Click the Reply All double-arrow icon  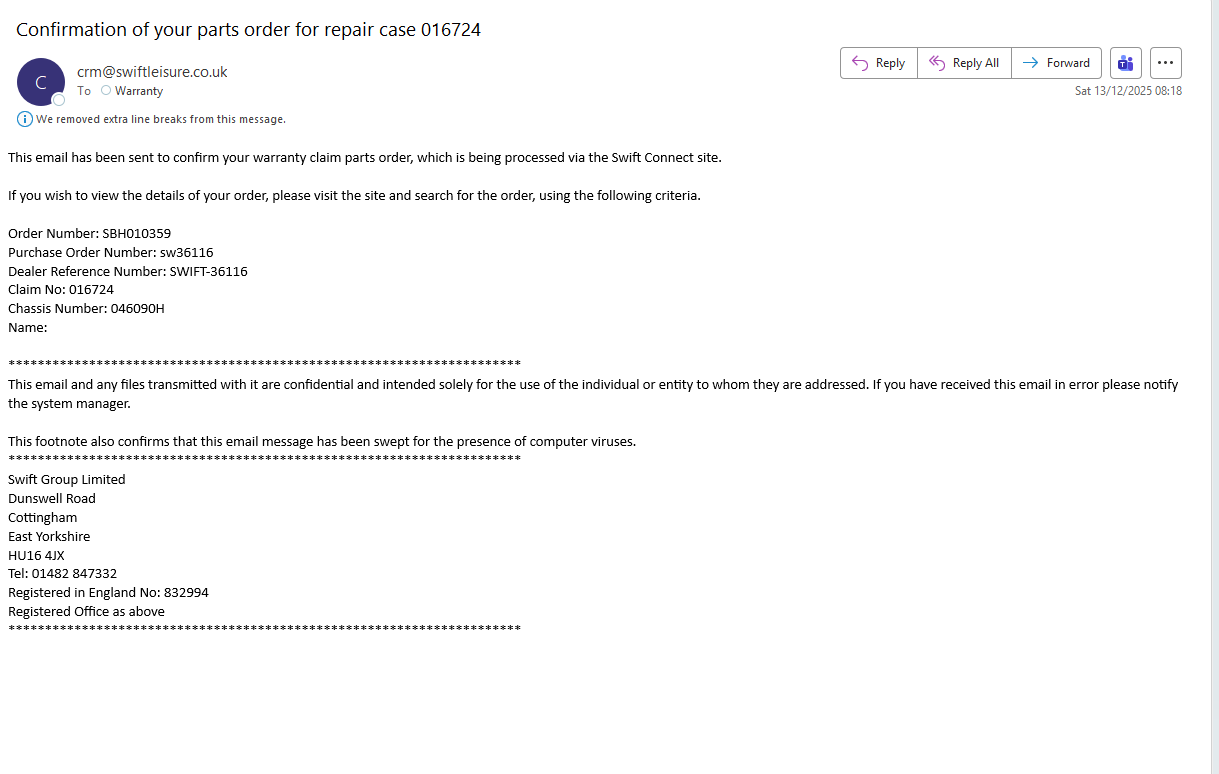pos(937,63)
